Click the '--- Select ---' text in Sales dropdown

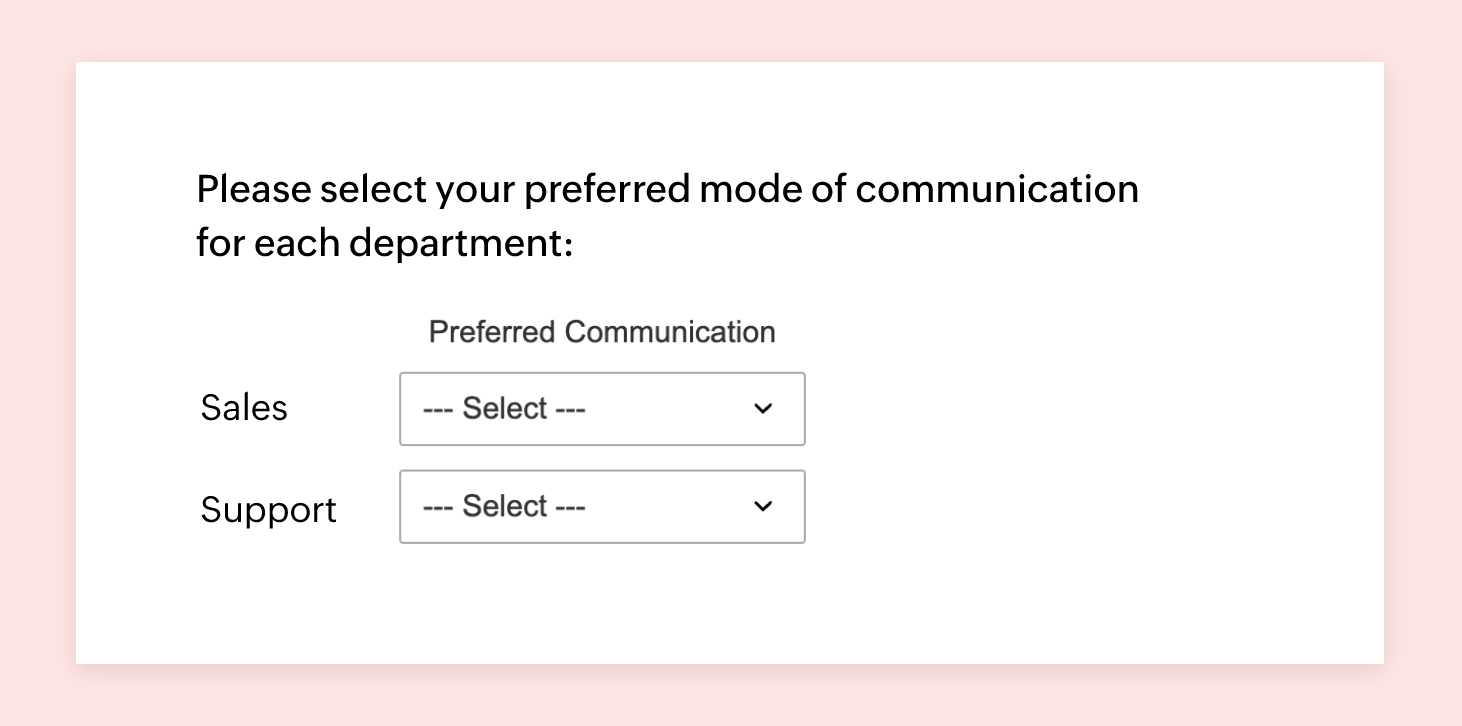tap(503, 408)
